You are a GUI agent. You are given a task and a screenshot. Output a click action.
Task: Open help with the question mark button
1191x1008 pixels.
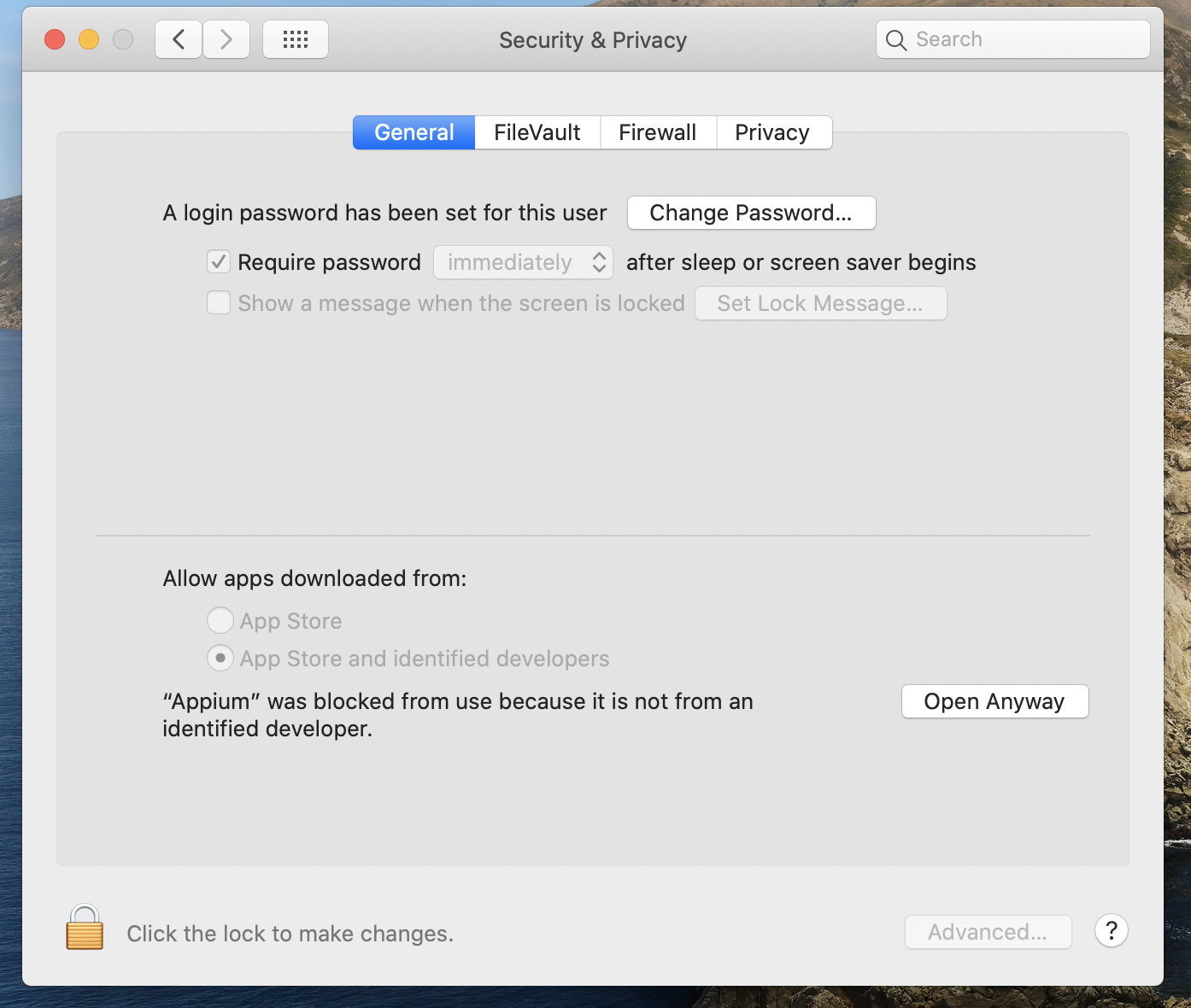click(1112, 931)
